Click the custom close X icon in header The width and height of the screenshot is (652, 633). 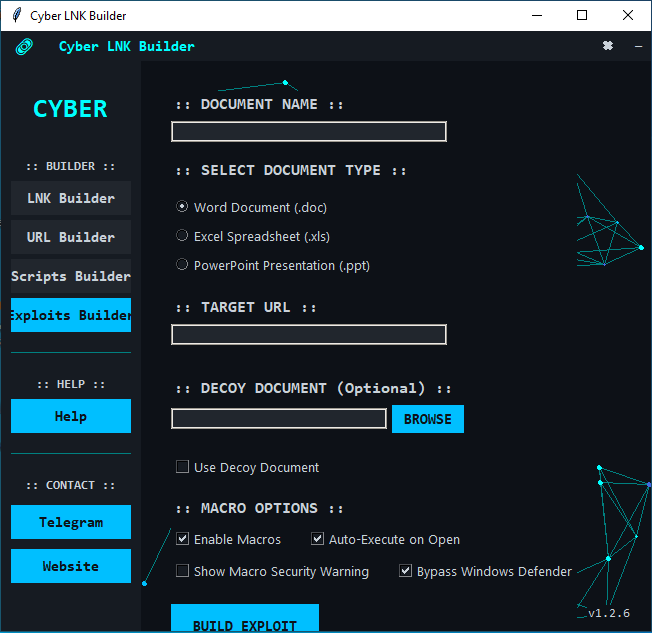point(608,45)
